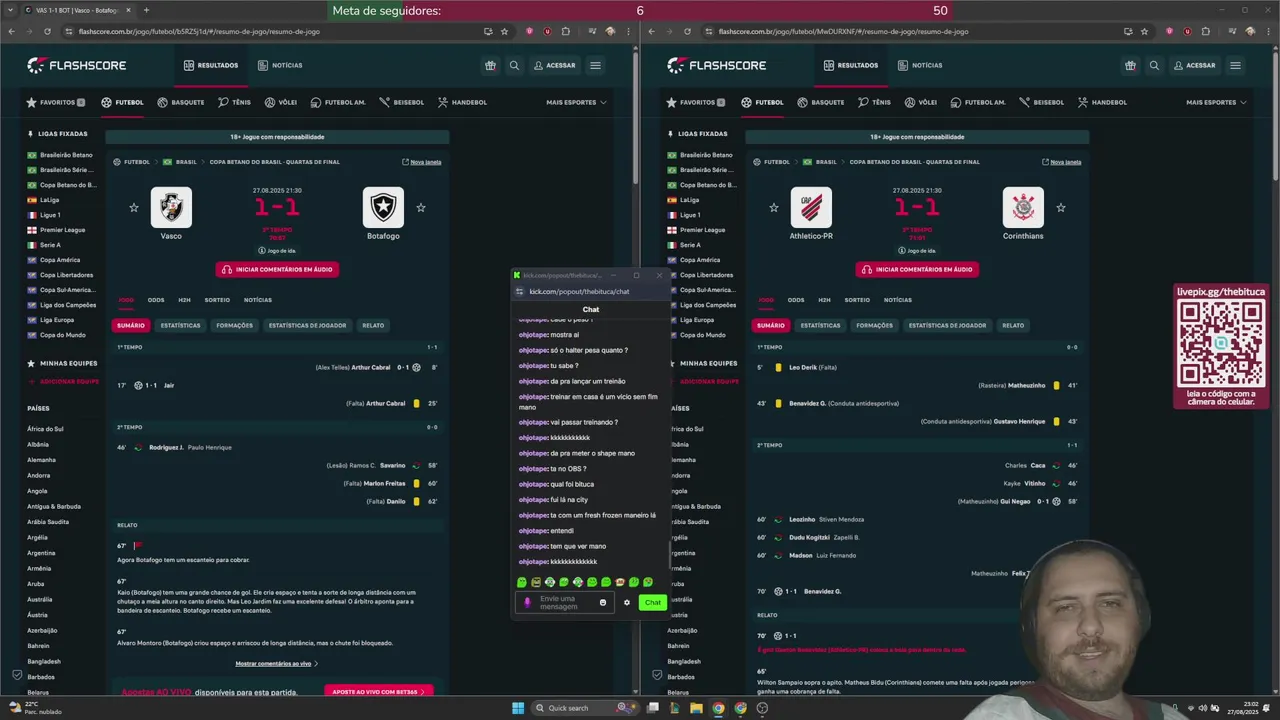1280x720 pixels.
Task: Favorite Corinthians with the star icon
Action: point(1061,208)
